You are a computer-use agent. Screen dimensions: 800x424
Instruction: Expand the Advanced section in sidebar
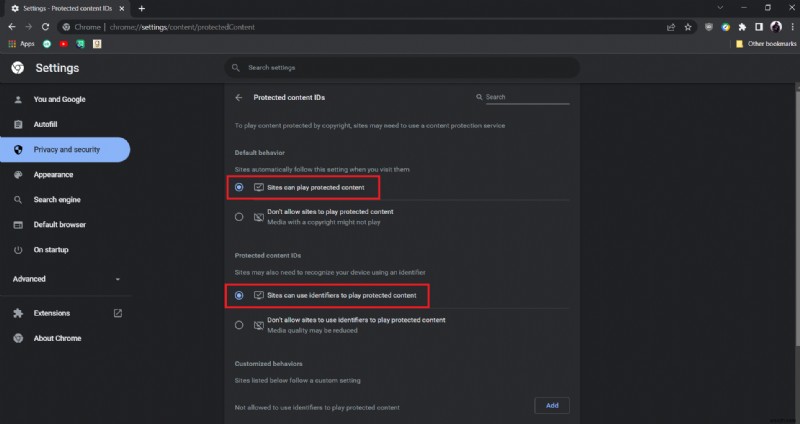pyautogui.click(x=66, y=279)
